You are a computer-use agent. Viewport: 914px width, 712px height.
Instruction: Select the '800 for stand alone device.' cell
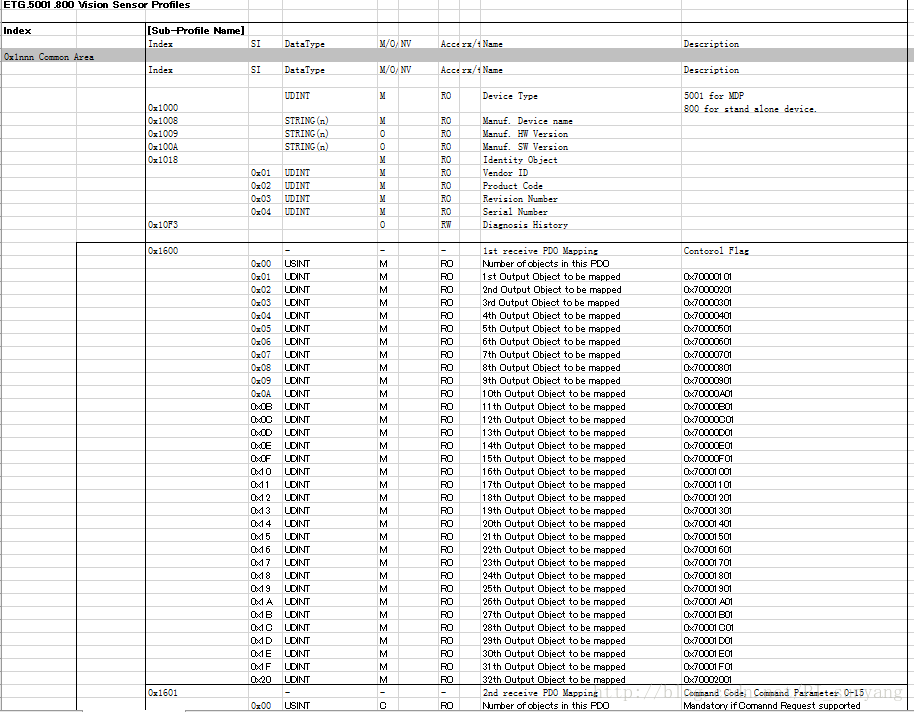coord(750,109)
